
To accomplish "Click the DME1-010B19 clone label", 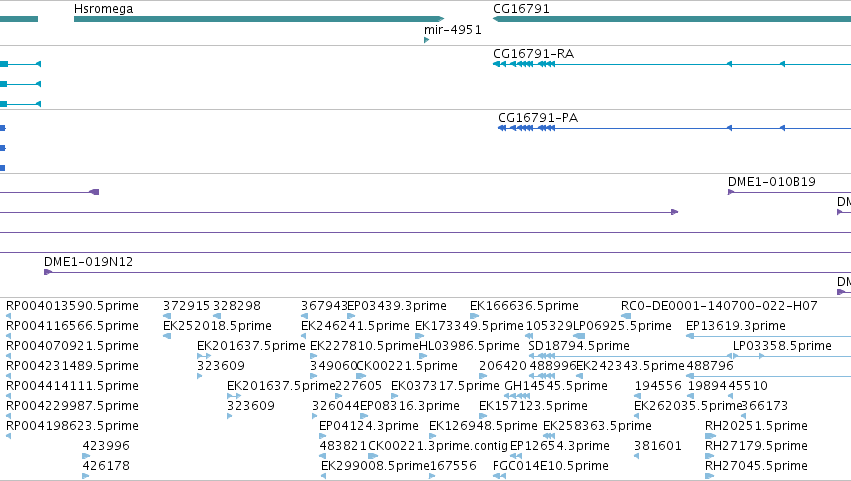I will [x=772, y=182].
